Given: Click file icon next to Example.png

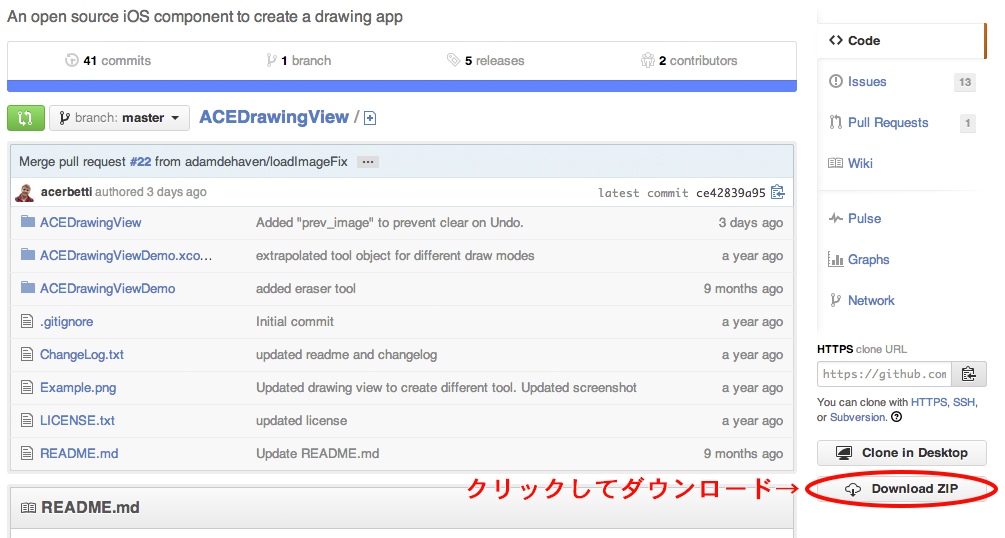Looking at the screenshot, I should pyautogui.click(x=27, y=387).
